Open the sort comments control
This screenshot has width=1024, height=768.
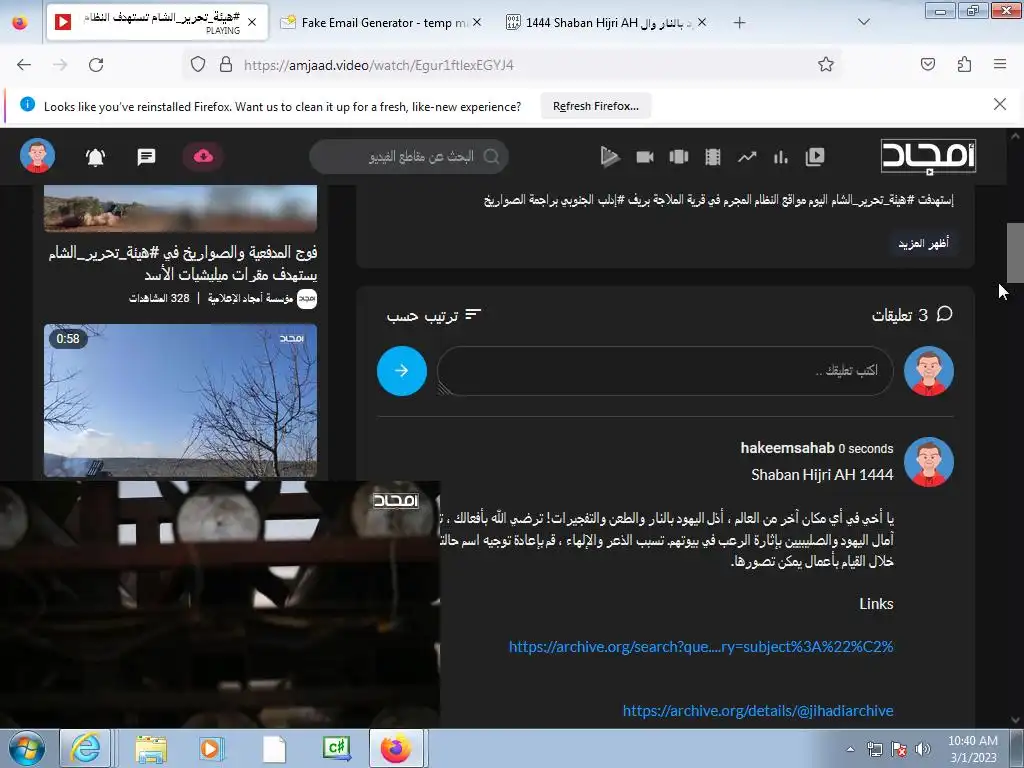click(434, 316)
